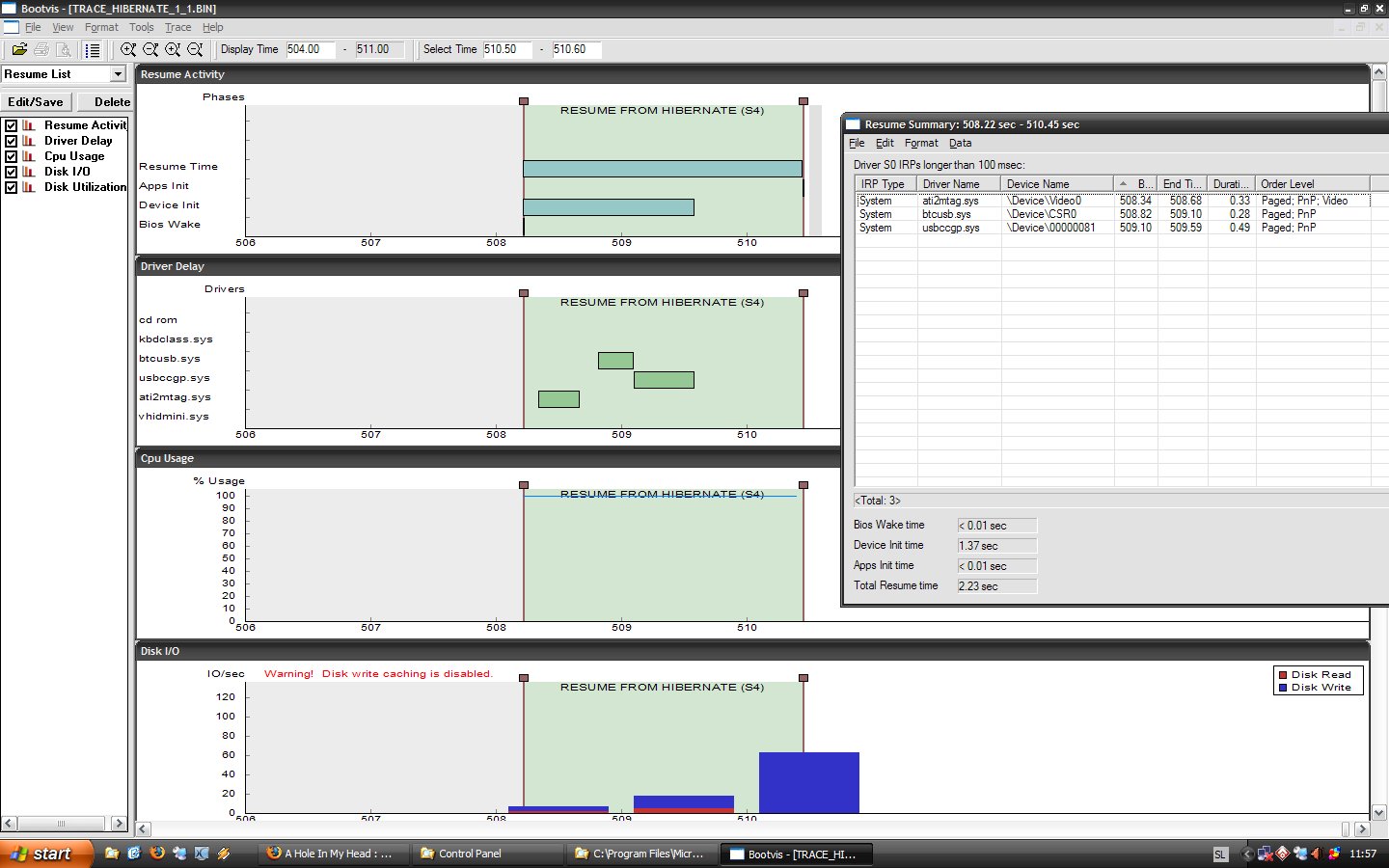Click the last magnifier zoom icon in toolbar
Image resolution: width=1389 pixels, height=868 pixels.
(195, 49)
